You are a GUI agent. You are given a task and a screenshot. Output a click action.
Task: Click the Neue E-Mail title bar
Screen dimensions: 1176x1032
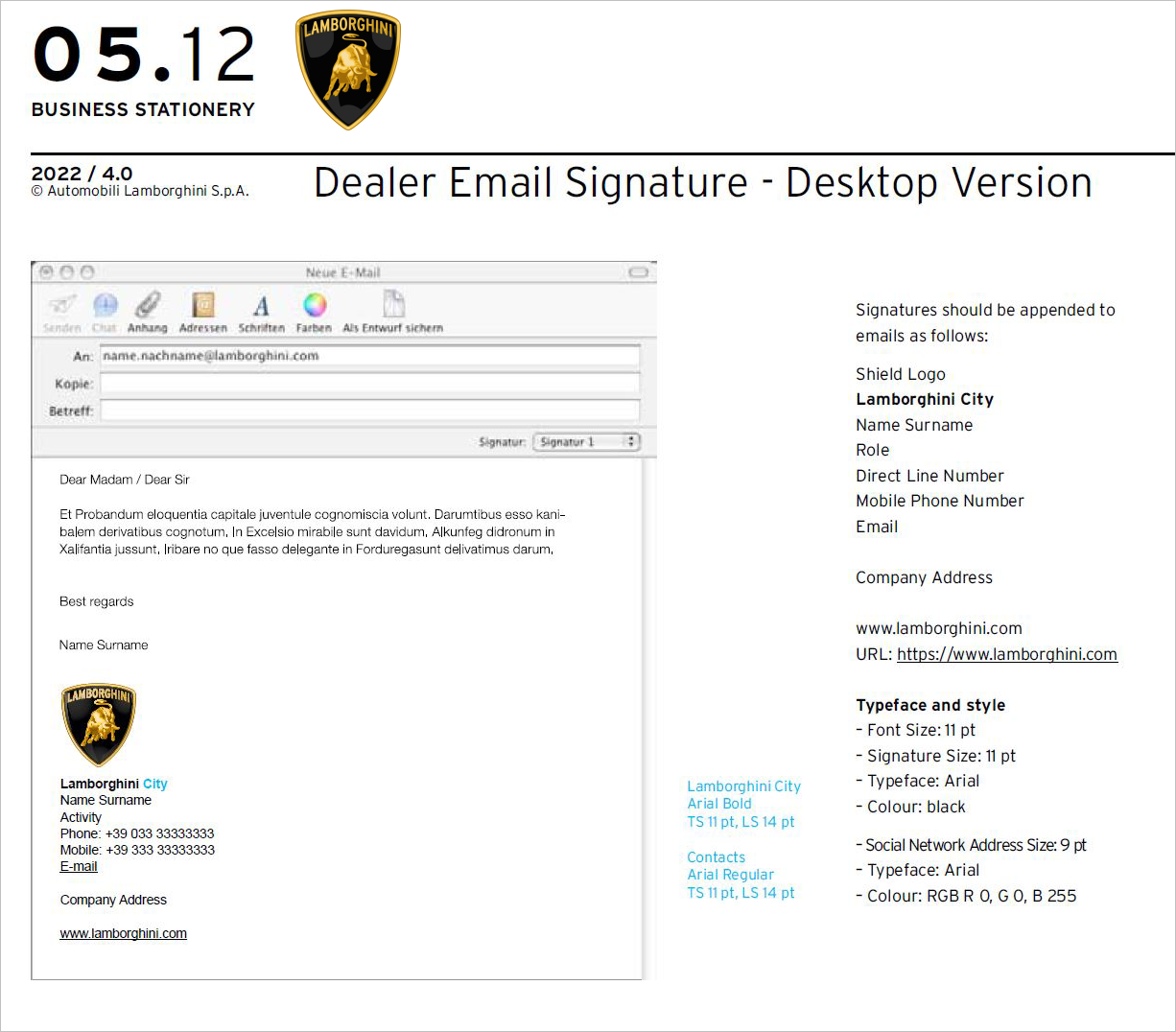pos(342,271)
